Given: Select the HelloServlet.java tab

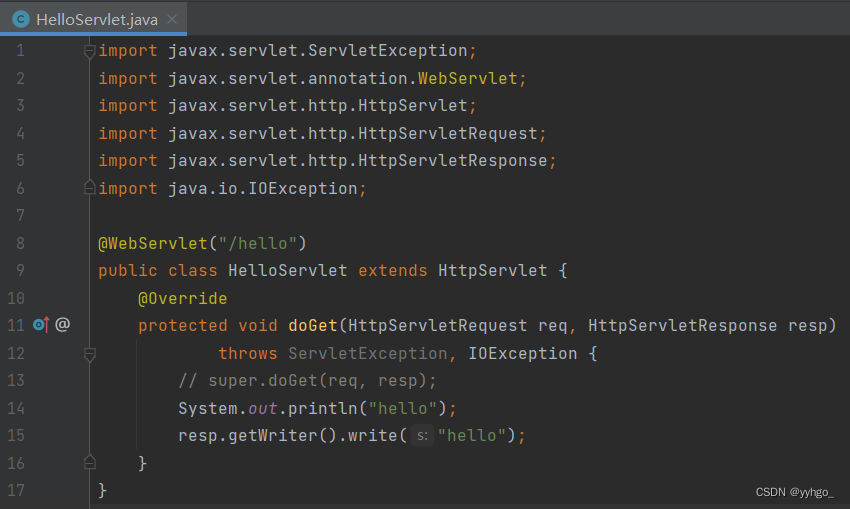Looking at the screenshot, I should pos(95,19).
